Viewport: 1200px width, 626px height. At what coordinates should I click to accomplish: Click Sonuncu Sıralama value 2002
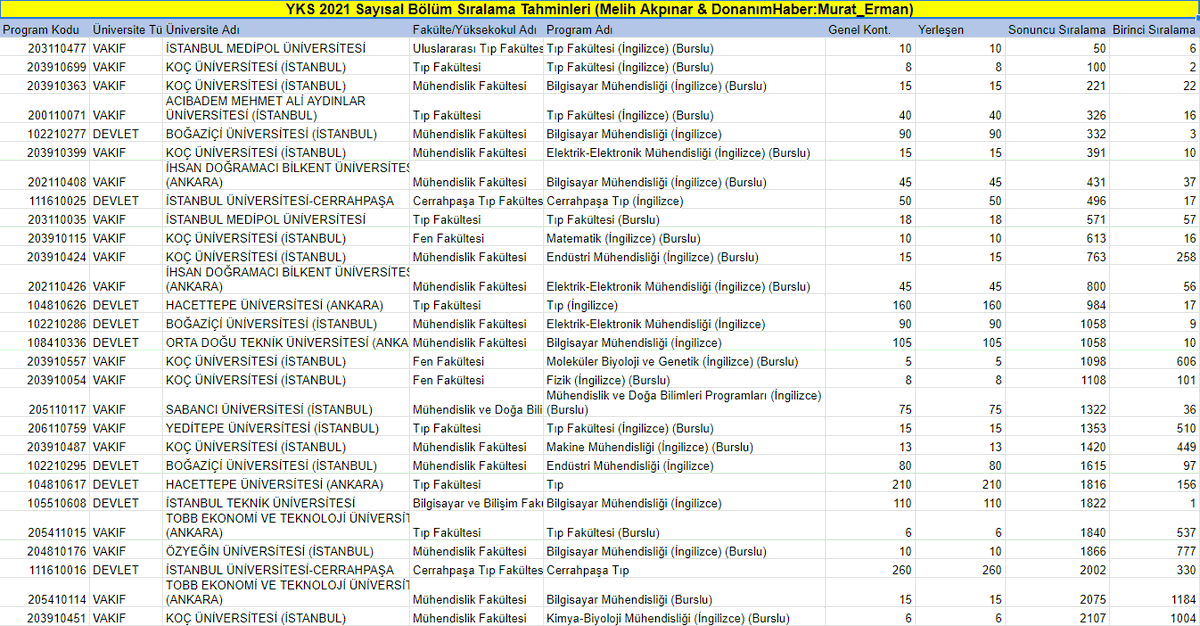click(1057, 570)
